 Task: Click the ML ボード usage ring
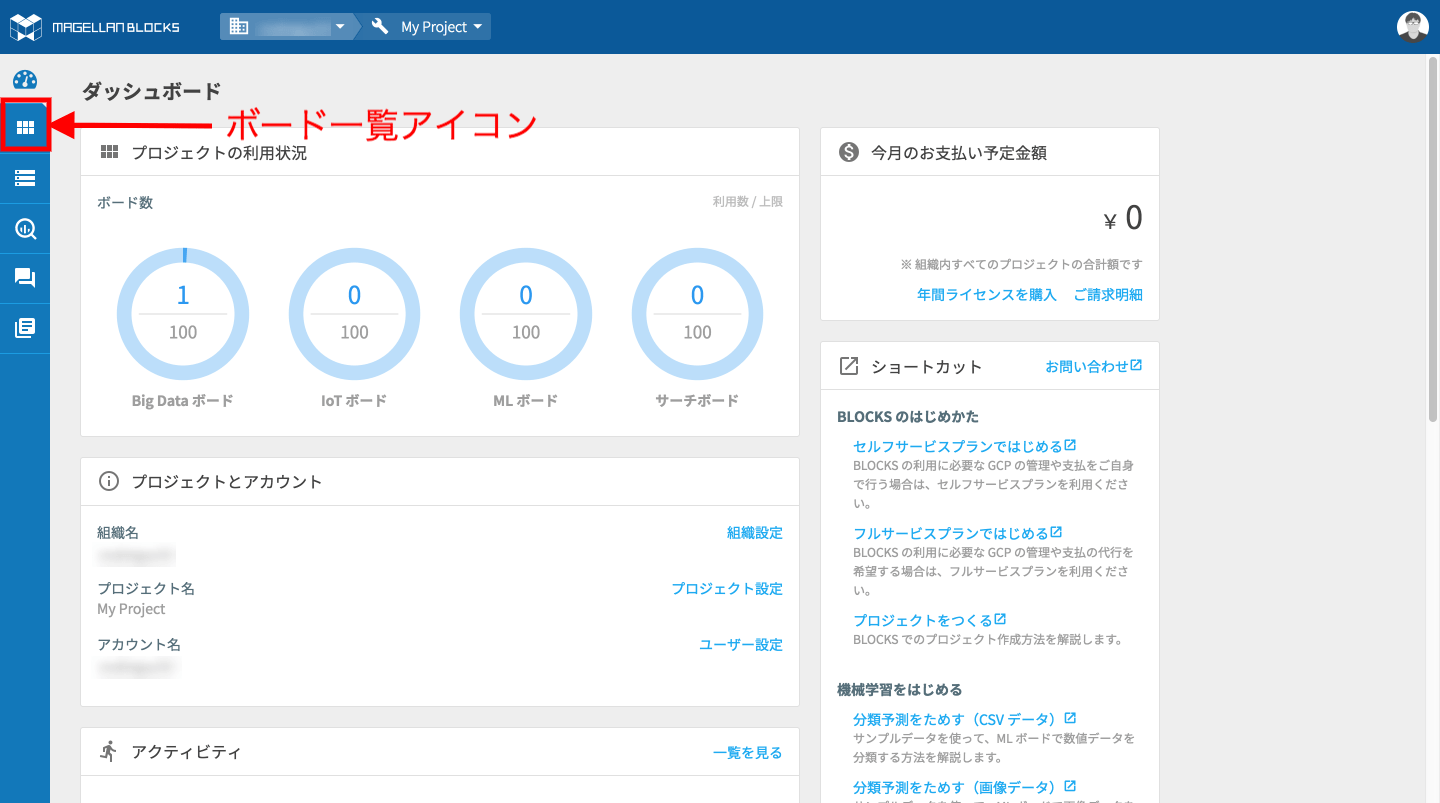526,313
